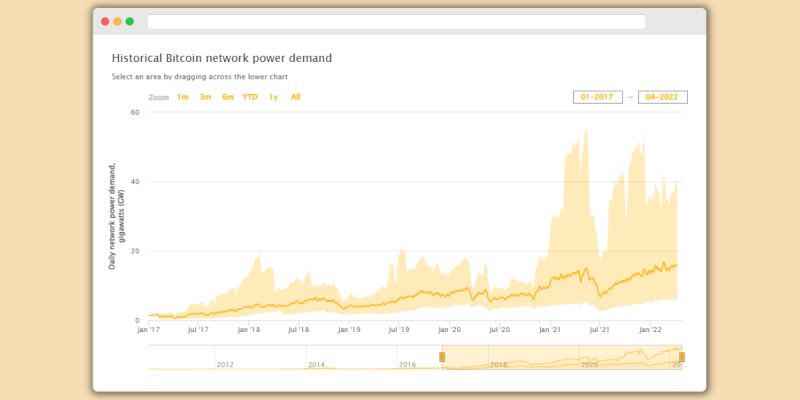This screenshot has width=800, height=400.
Task: Click the 2014 label in navigator
Action: click(316, 365)
